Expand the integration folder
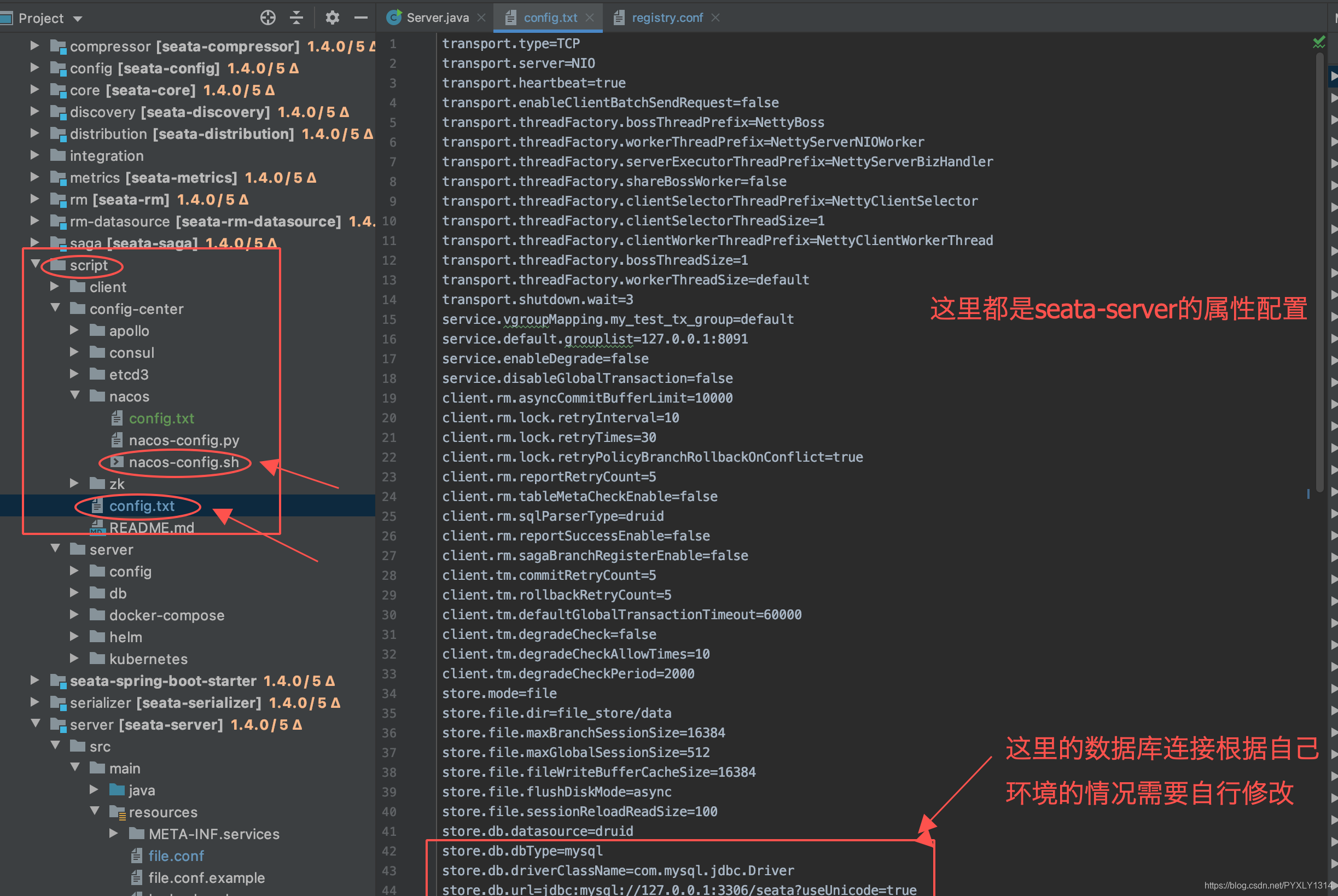Viewport: 1338px width, 896px height. [34, 155]
